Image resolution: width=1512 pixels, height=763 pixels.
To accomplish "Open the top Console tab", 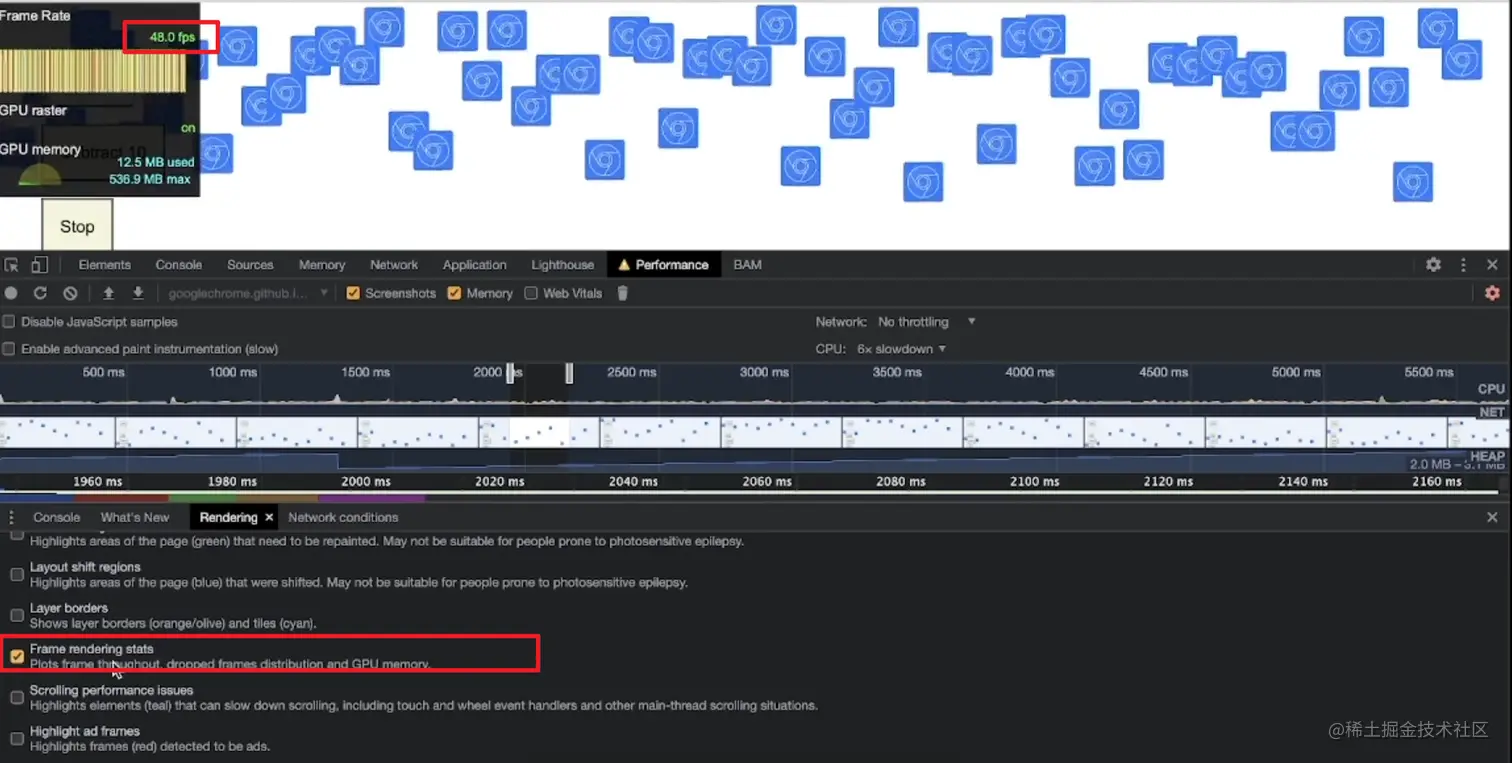I will click(x=179, y=265).
